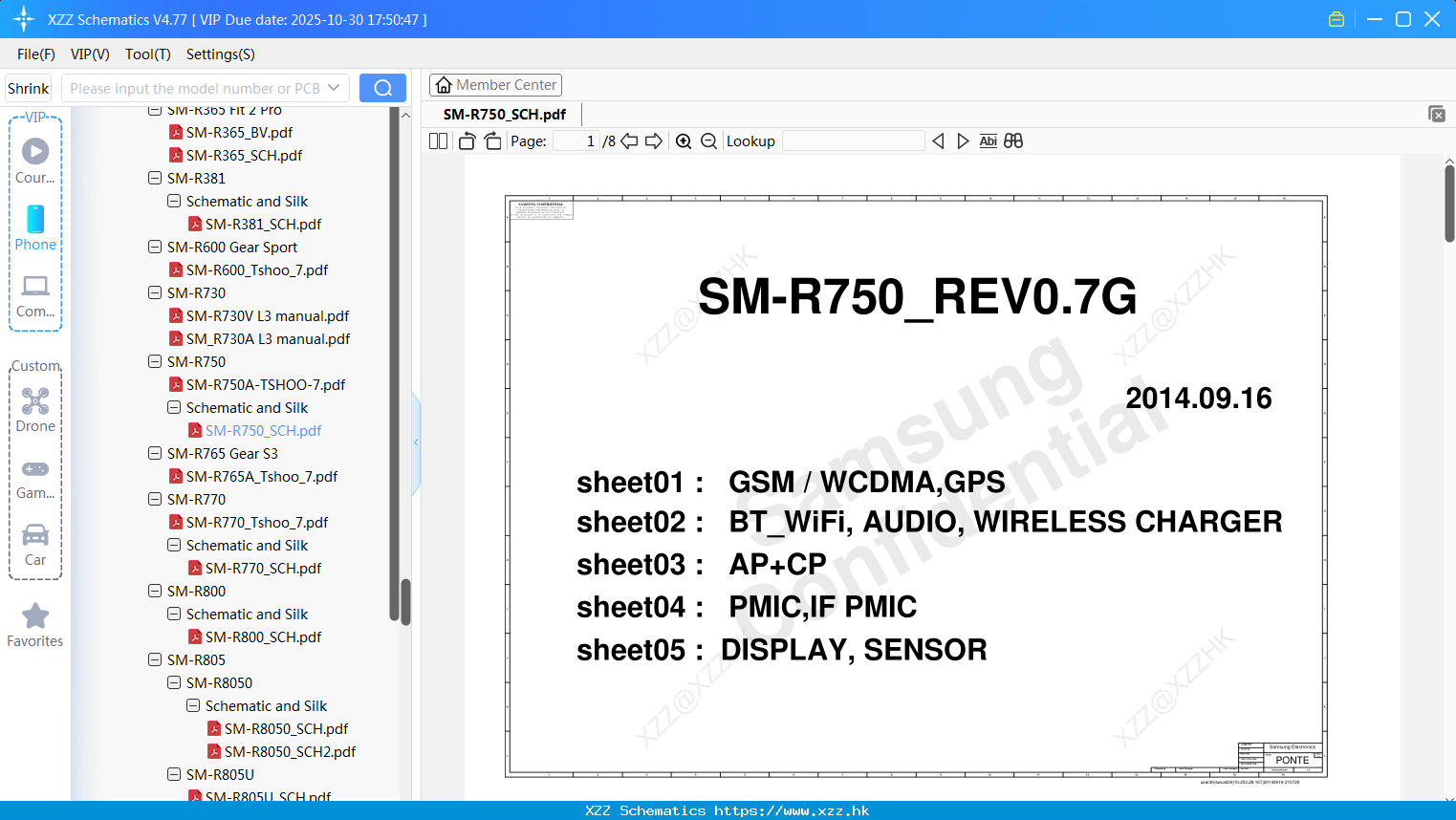Image resolution: width=1456 pixels, height=820 pixels.
Task: Toggle two-page view icon
Action: click(438, 141)
